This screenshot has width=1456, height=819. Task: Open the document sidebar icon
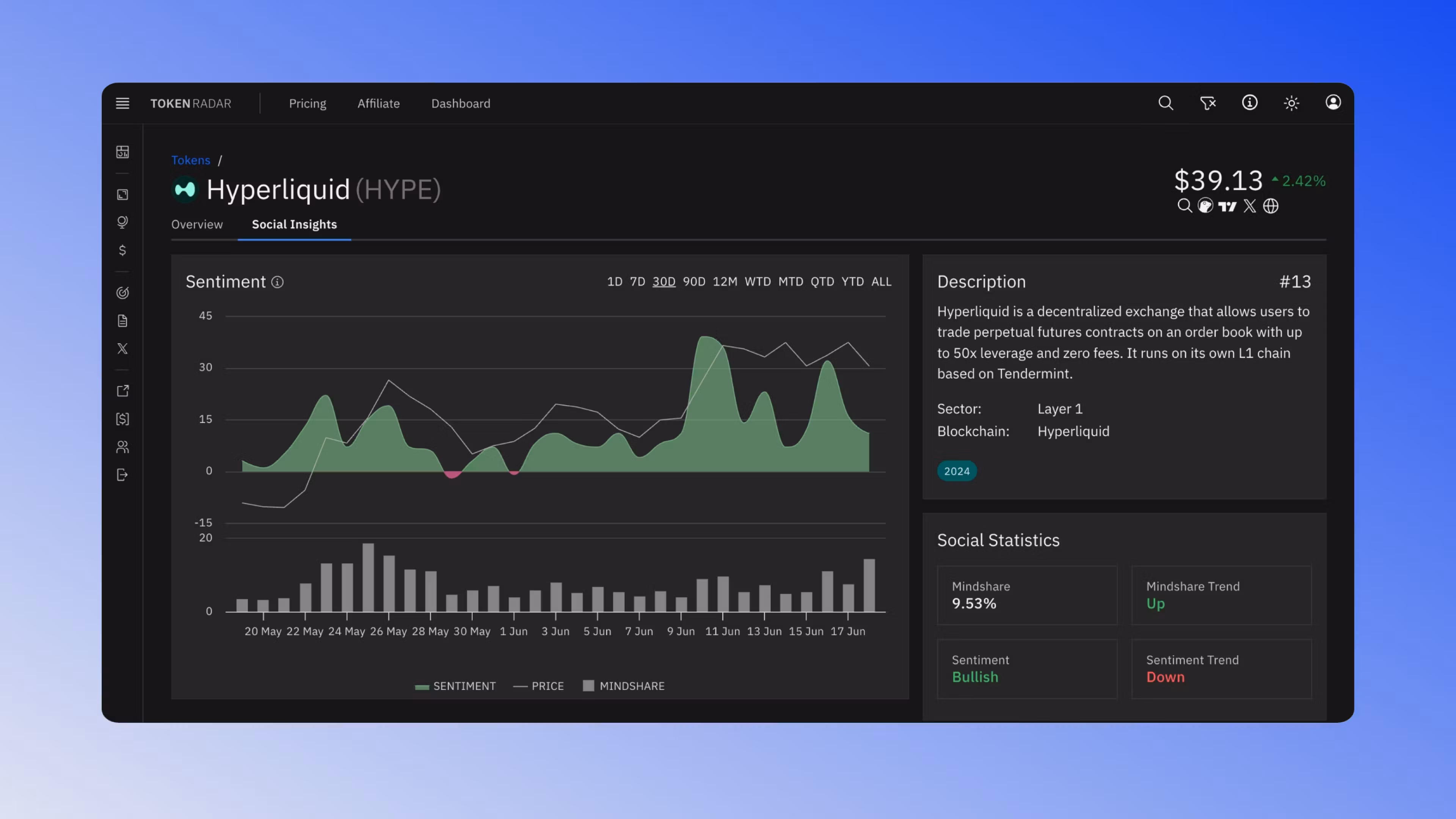point(122,320)
